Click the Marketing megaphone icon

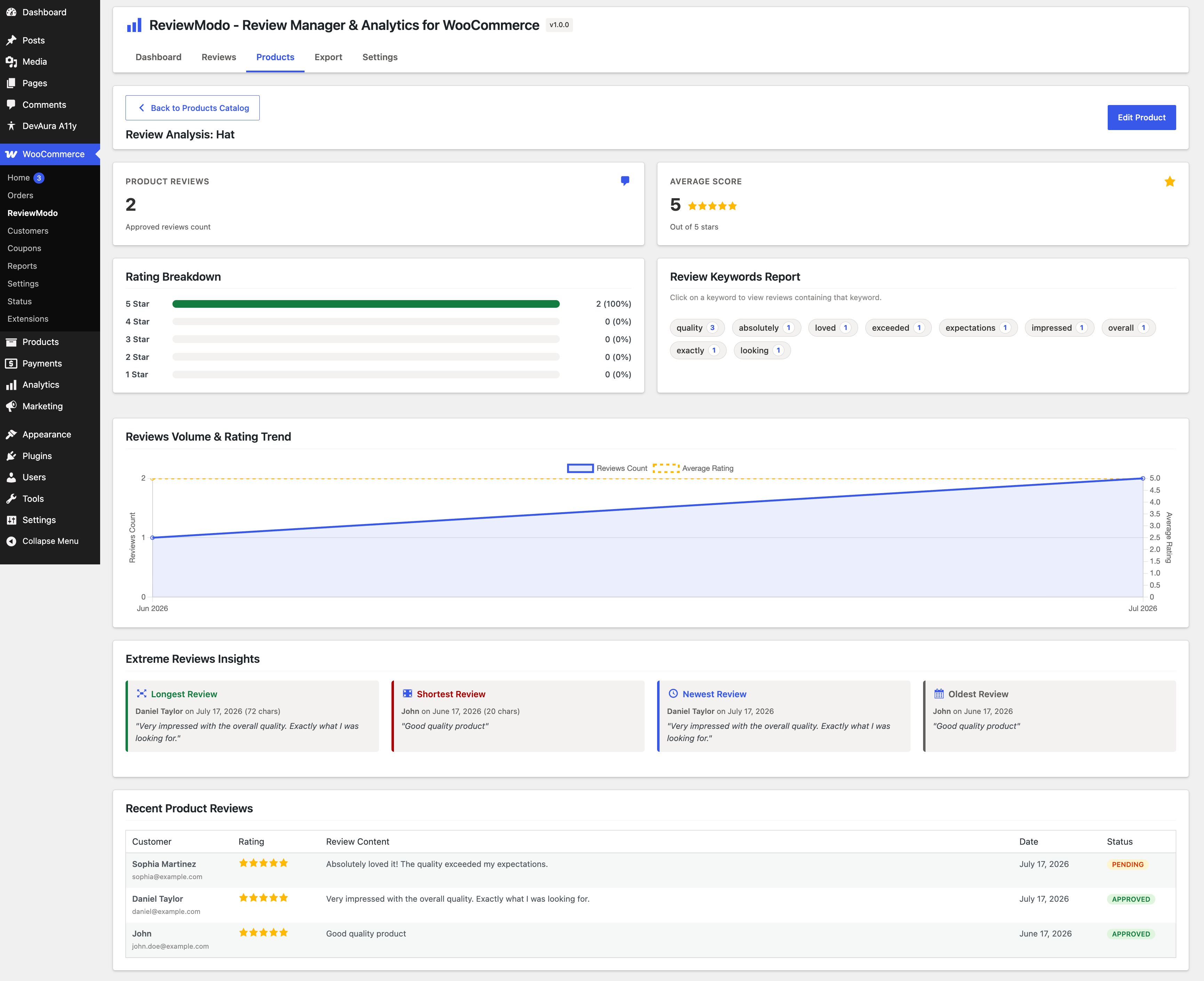[11, 406]
